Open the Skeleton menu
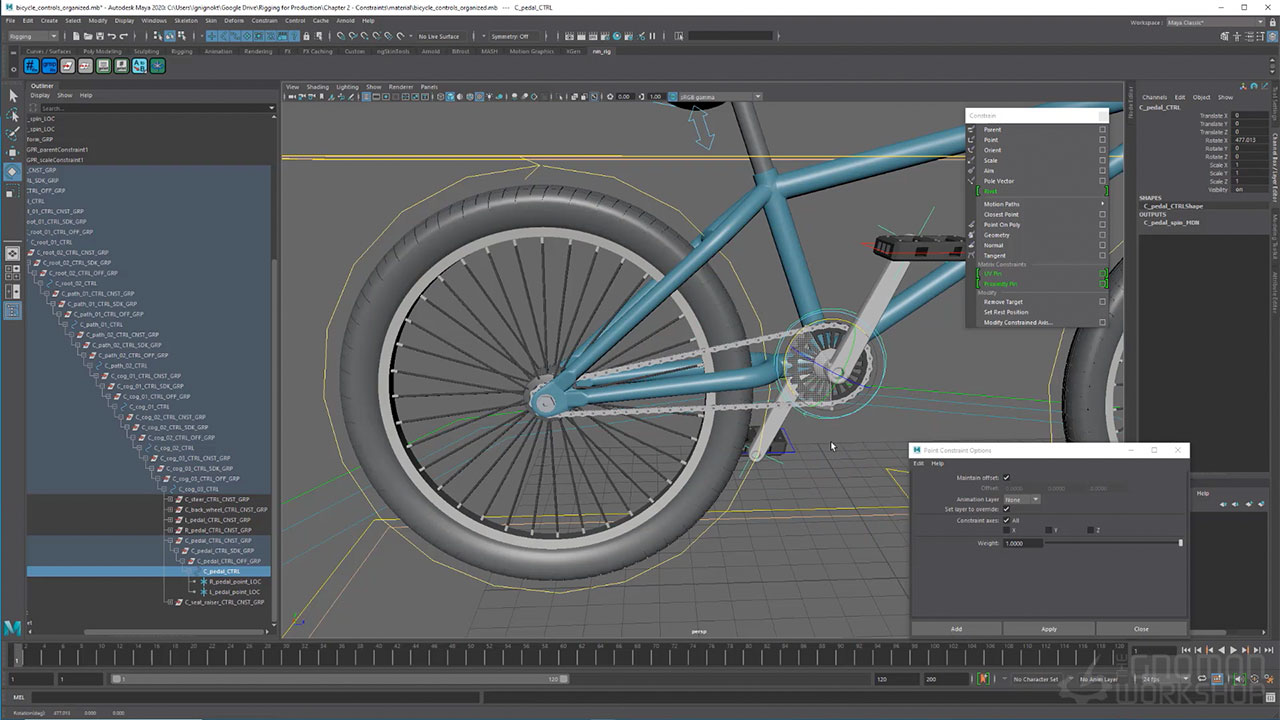Screen dimensions: 1280x720 (x=186, y=20)
